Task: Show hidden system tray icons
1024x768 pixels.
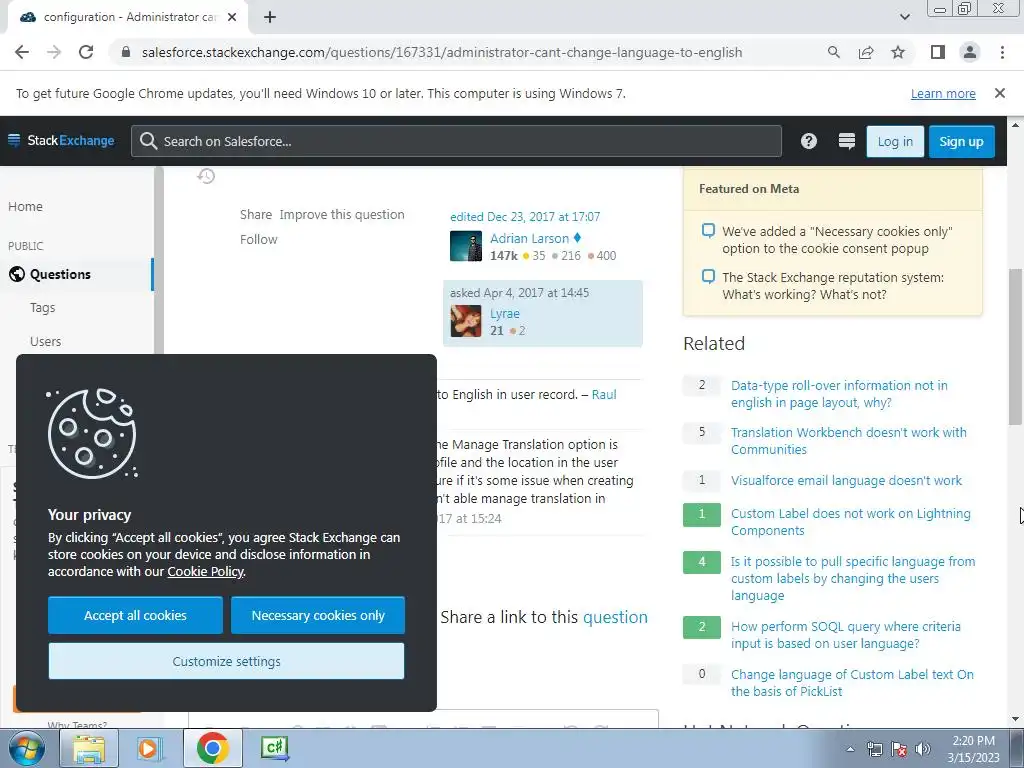Action: [x=850, y=749]
